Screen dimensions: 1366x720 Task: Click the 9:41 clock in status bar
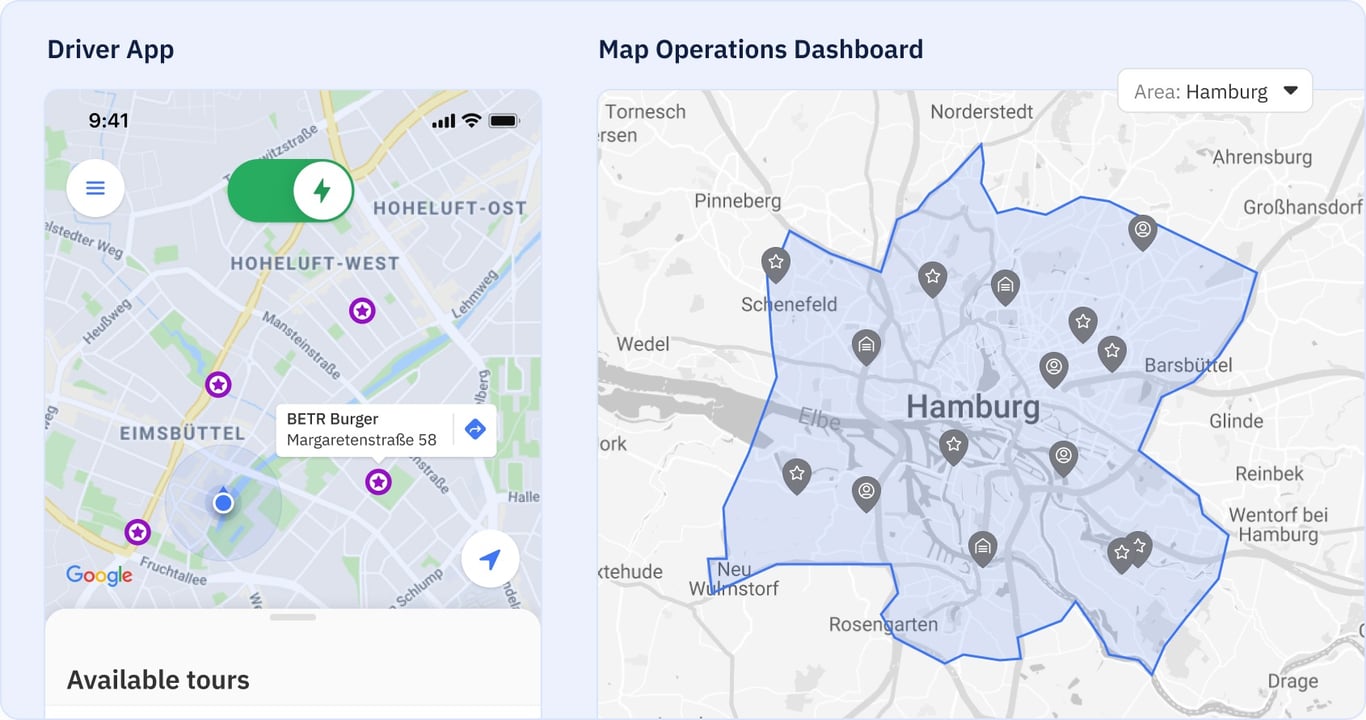pyautogui.click(x=108, y=121)
